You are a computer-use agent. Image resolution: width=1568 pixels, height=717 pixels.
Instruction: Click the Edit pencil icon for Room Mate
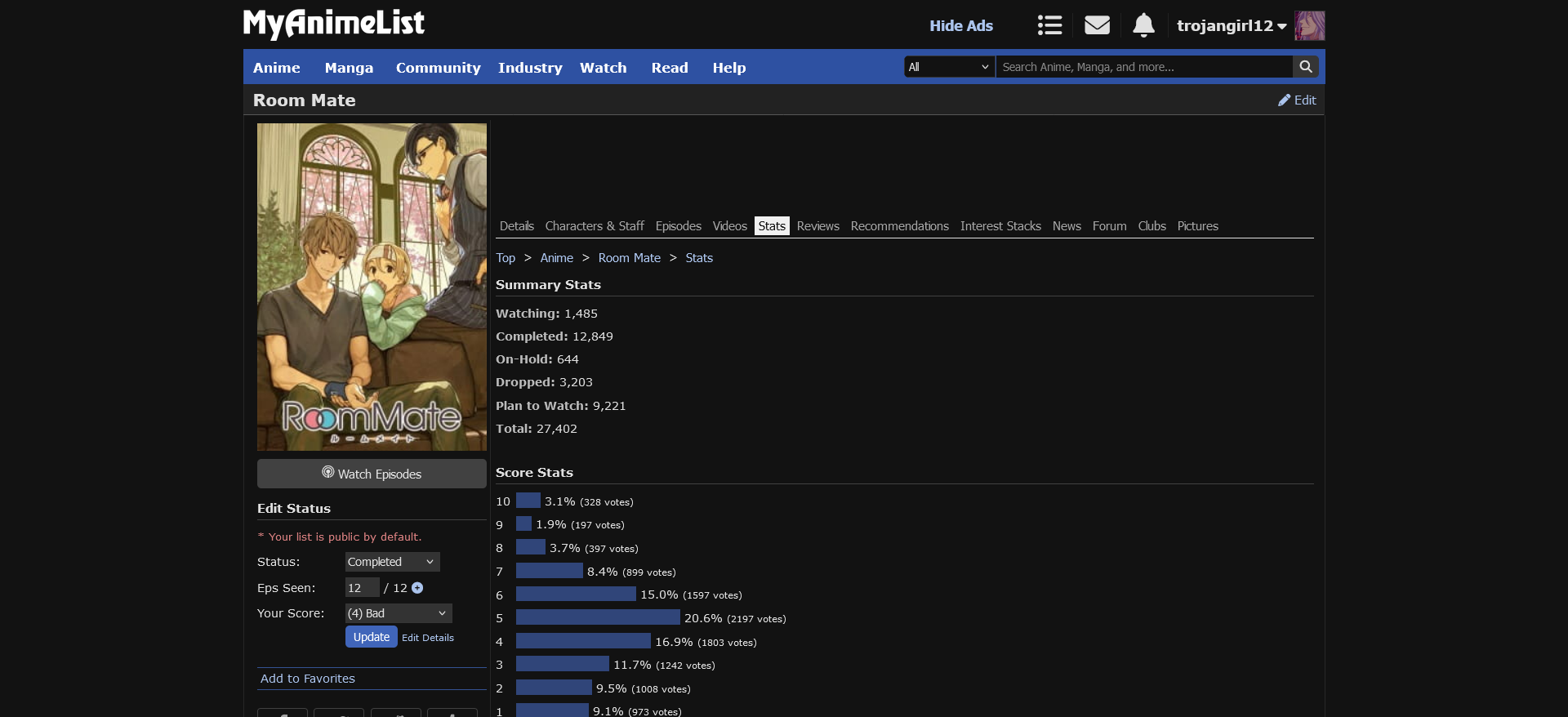1285,100
